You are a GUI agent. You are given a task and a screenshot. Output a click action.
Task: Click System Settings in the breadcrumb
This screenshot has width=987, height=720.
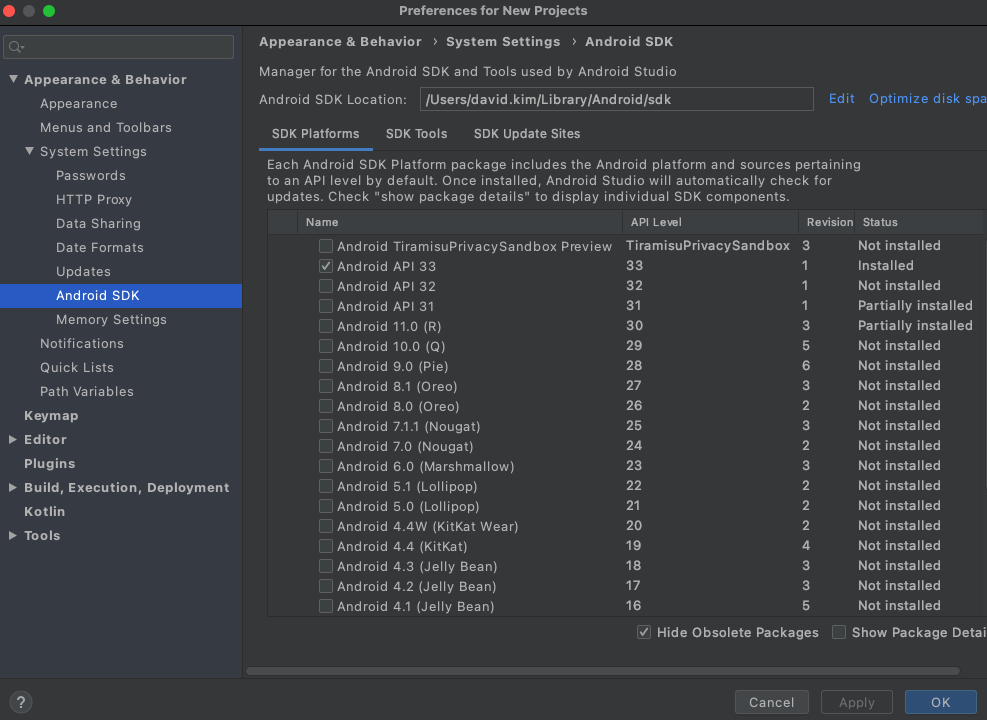tap(503, 42)
